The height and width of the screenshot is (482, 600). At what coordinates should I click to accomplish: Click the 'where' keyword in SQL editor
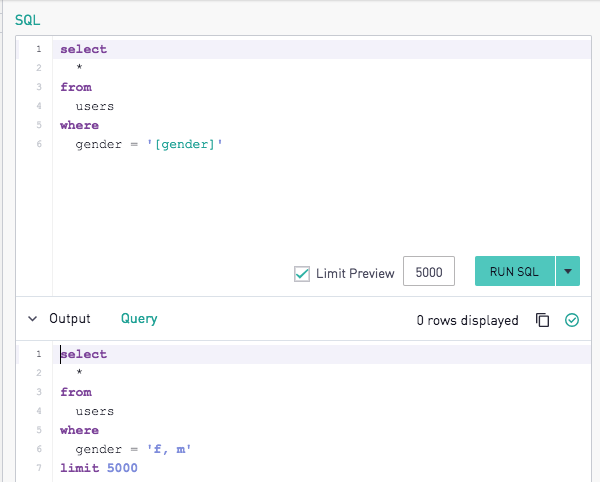coord(79,126)
